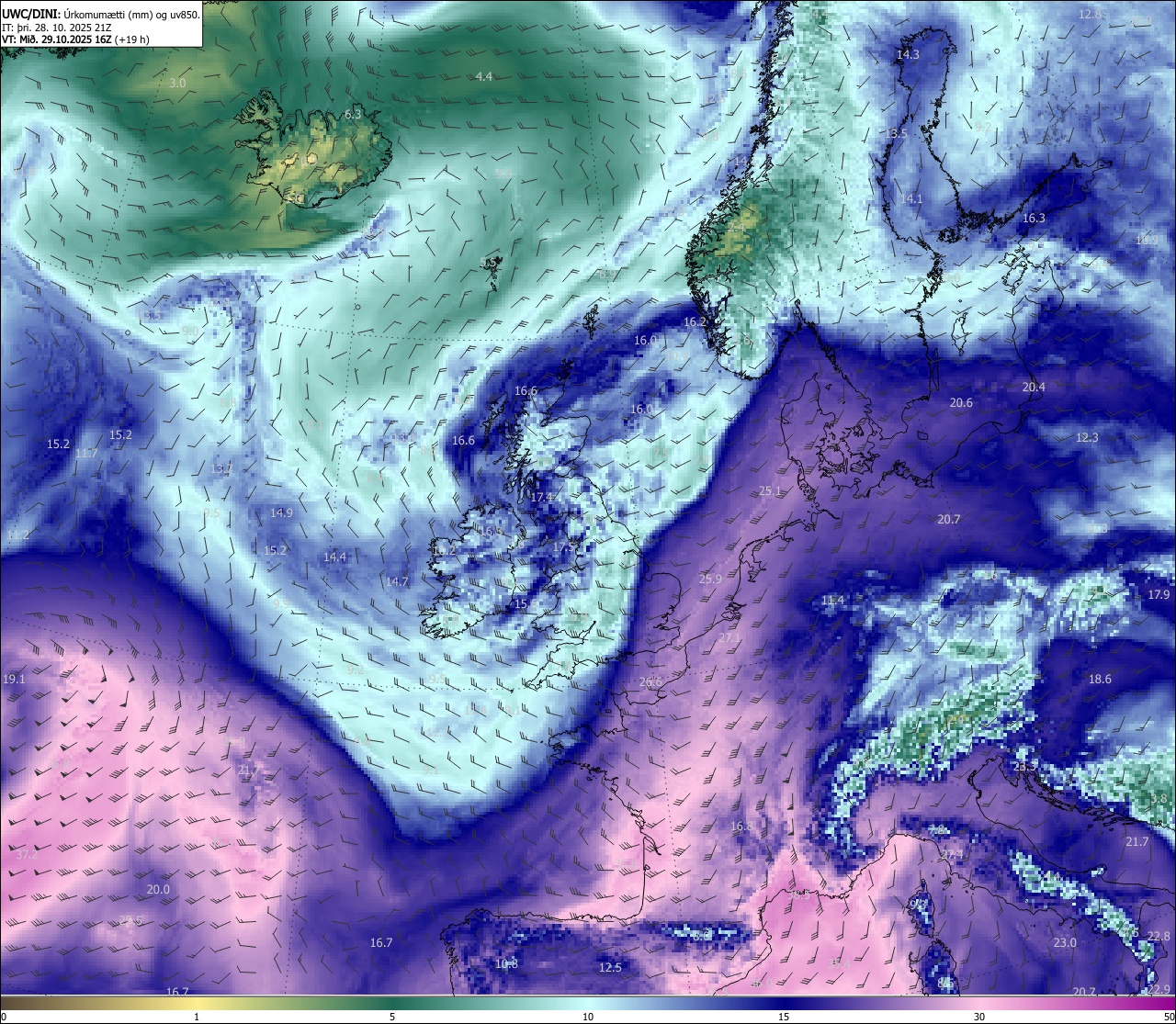Click the value label '26.6' near the English Channel

(650, 682)
